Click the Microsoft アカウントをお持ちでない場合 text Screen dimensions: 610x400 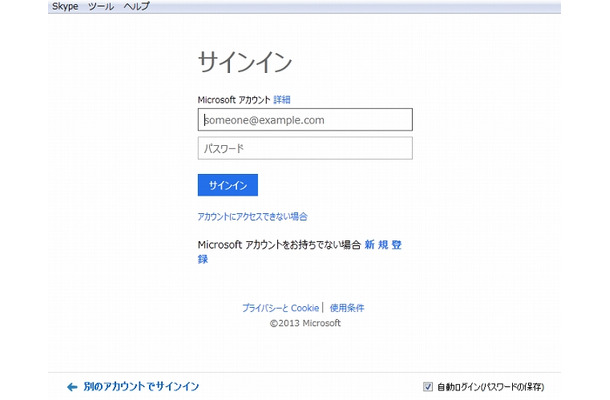coord(279,245)
